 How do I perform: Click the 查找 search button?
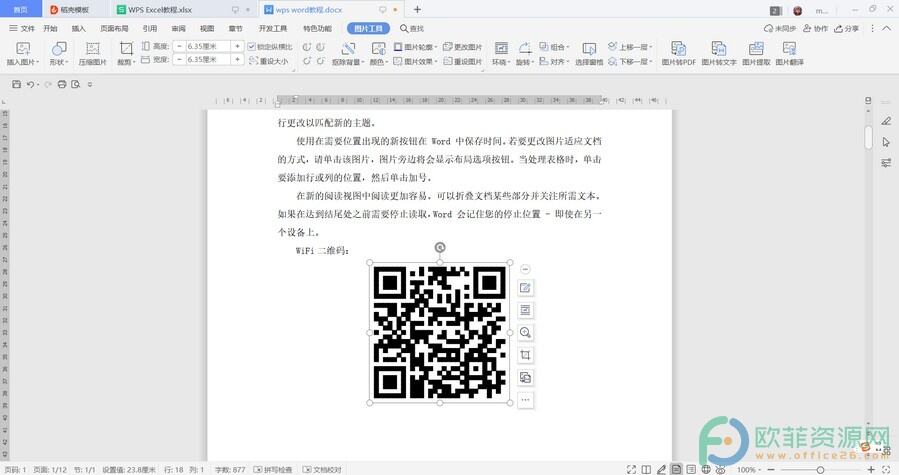(412, 28)
